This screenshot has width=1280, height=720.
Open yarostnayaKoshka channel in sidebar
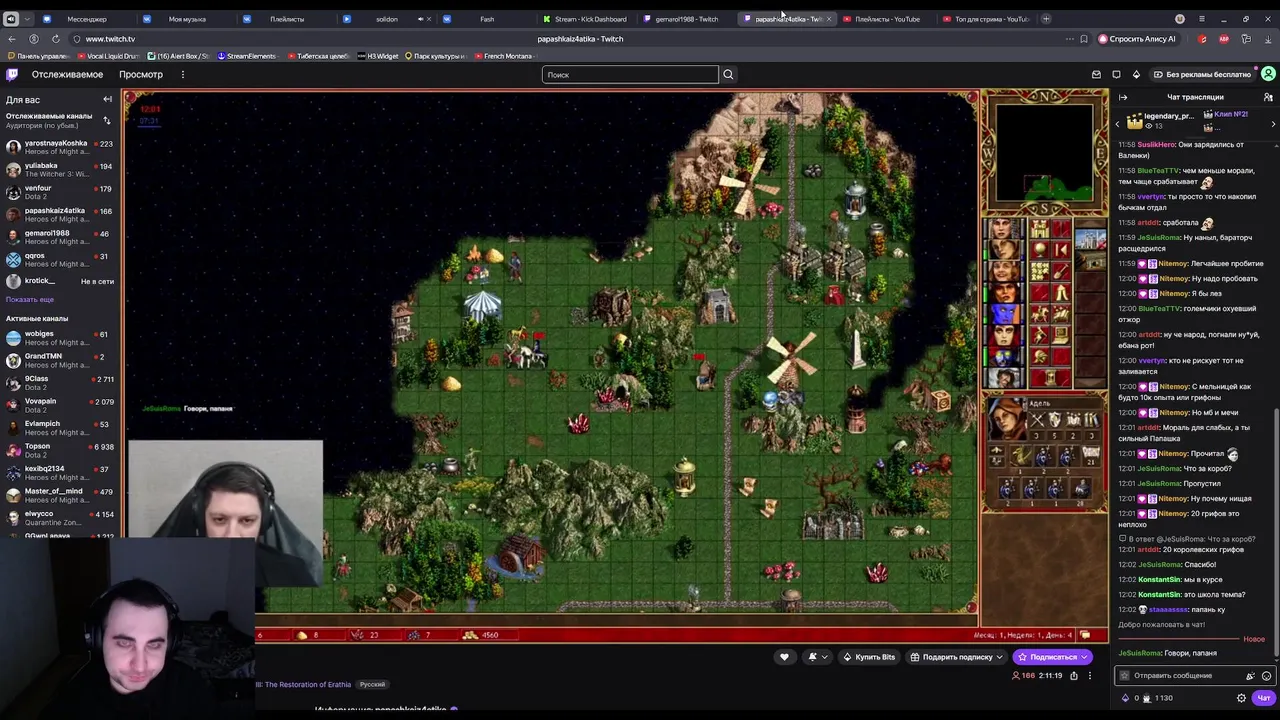pyautogui.click(x=58, y=147)
